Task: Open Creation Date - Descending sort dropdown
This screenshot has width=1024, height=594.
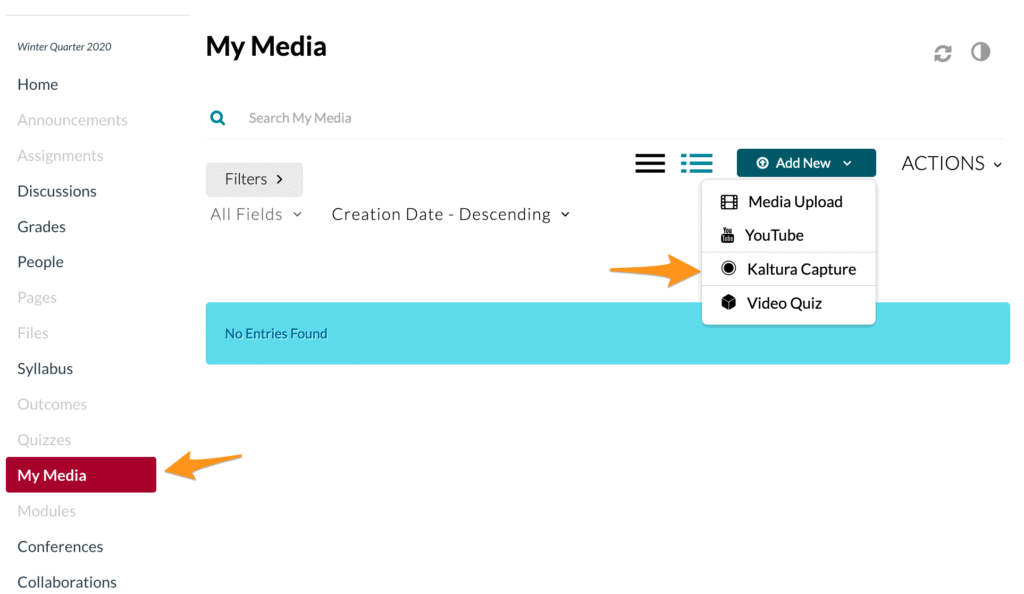Action: tap(451, 214)
